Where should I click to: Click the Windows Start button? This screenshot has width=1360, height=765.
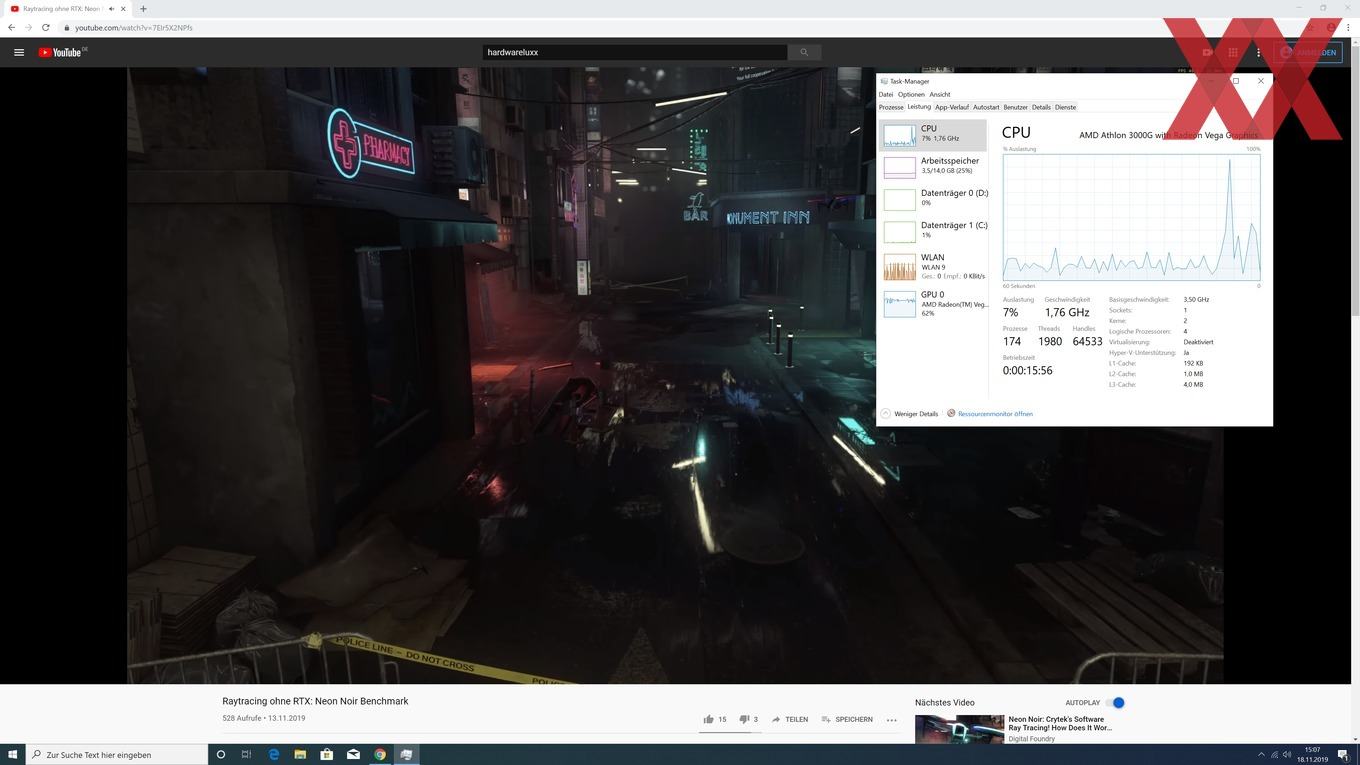coord(13,754)
